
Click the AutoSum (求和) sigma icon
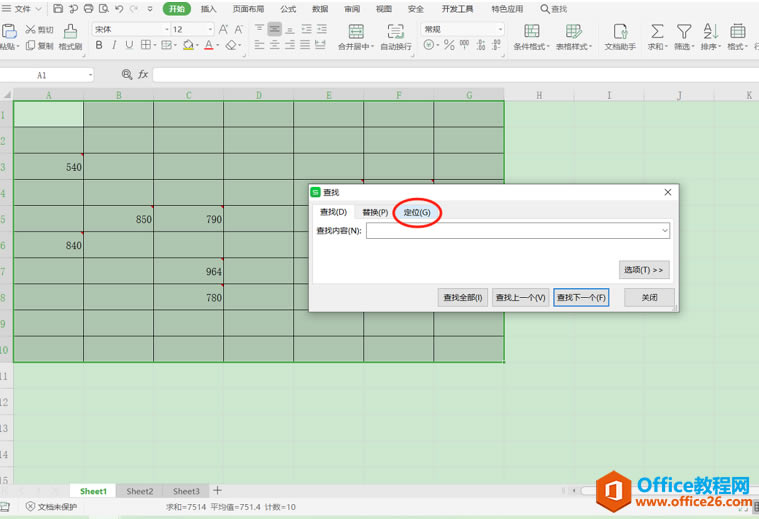(657, 31)
